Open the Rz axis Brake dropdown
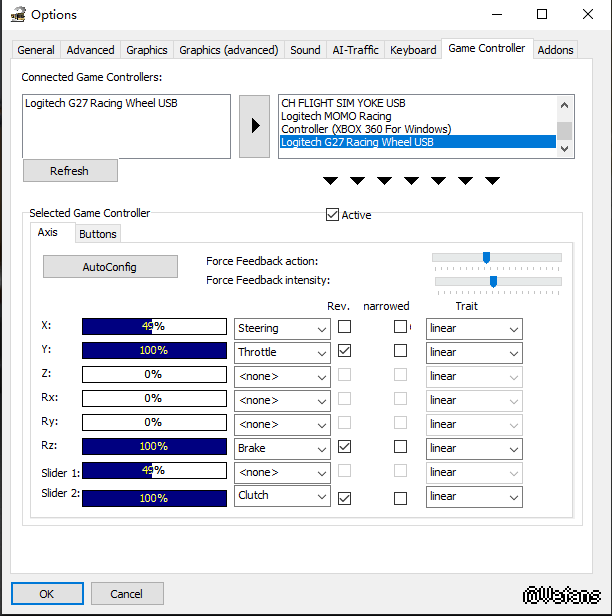The height and width of the screenshot is (616, 612). pos(282,448)
